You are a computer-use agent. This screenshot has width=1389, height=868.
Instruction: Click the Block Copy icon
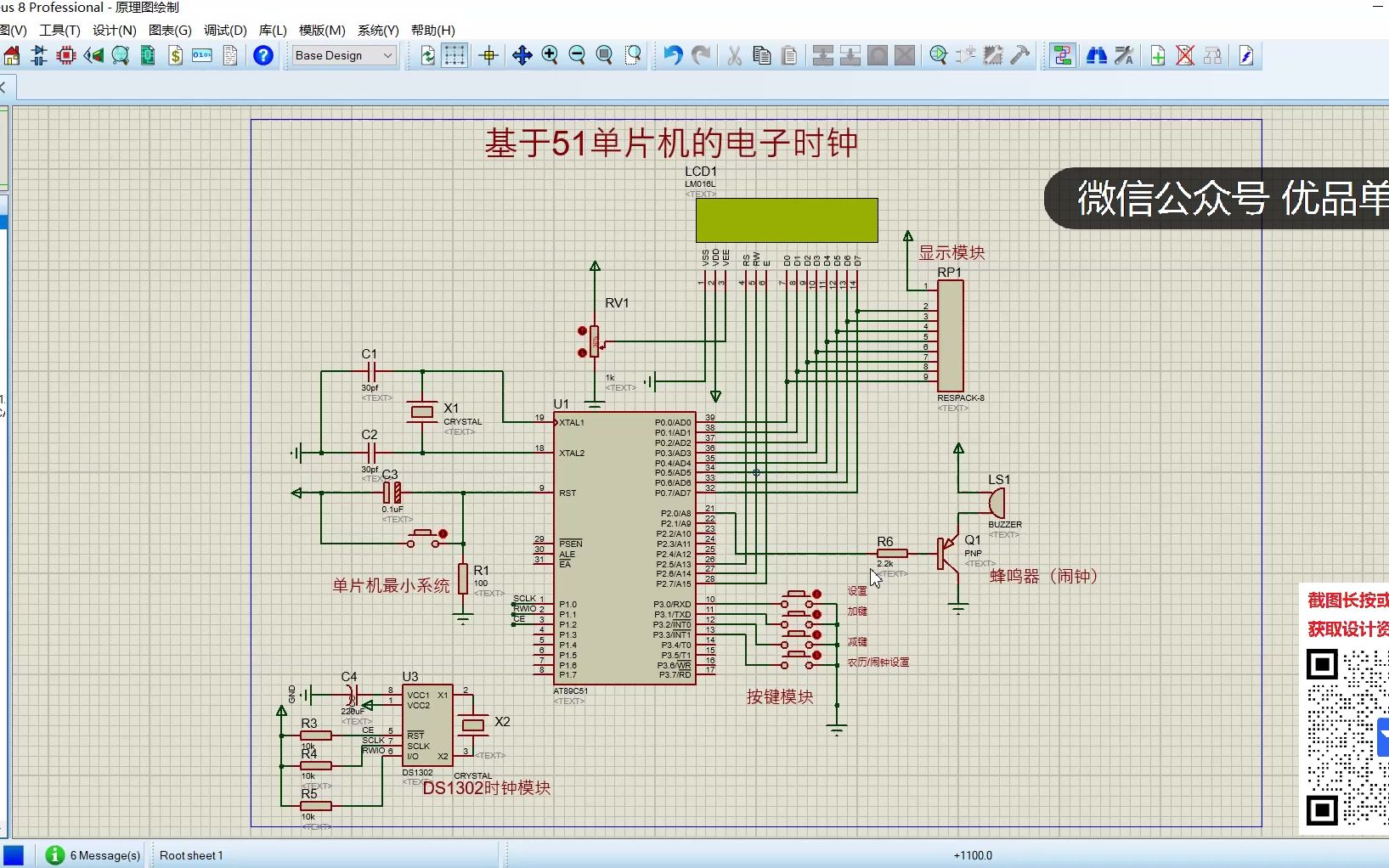pyautogui.click(x=823, y=56)
